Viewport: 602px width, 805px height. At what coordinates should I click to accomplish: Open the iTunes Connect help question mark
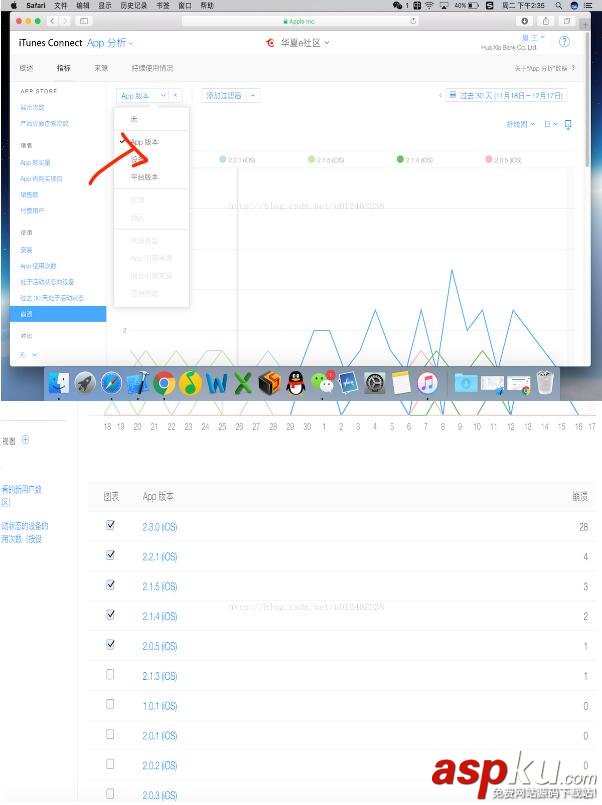click(564, 42)
